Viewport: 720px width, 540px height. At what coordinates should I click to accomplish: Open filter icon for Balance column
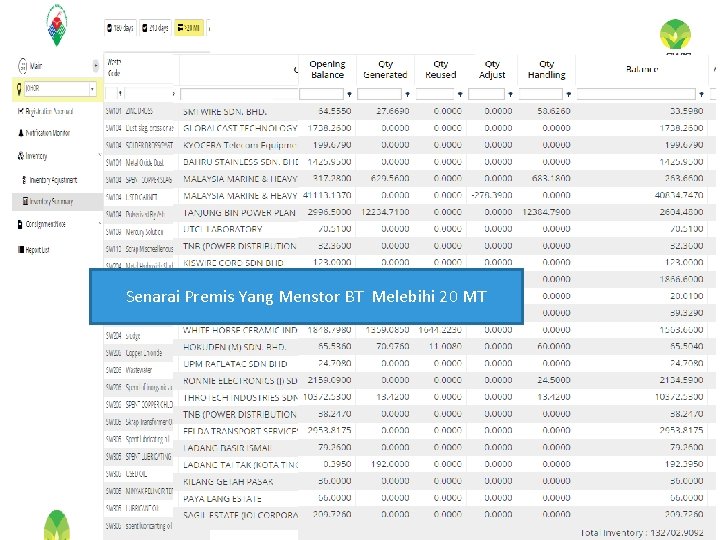(x=701, y=94)
